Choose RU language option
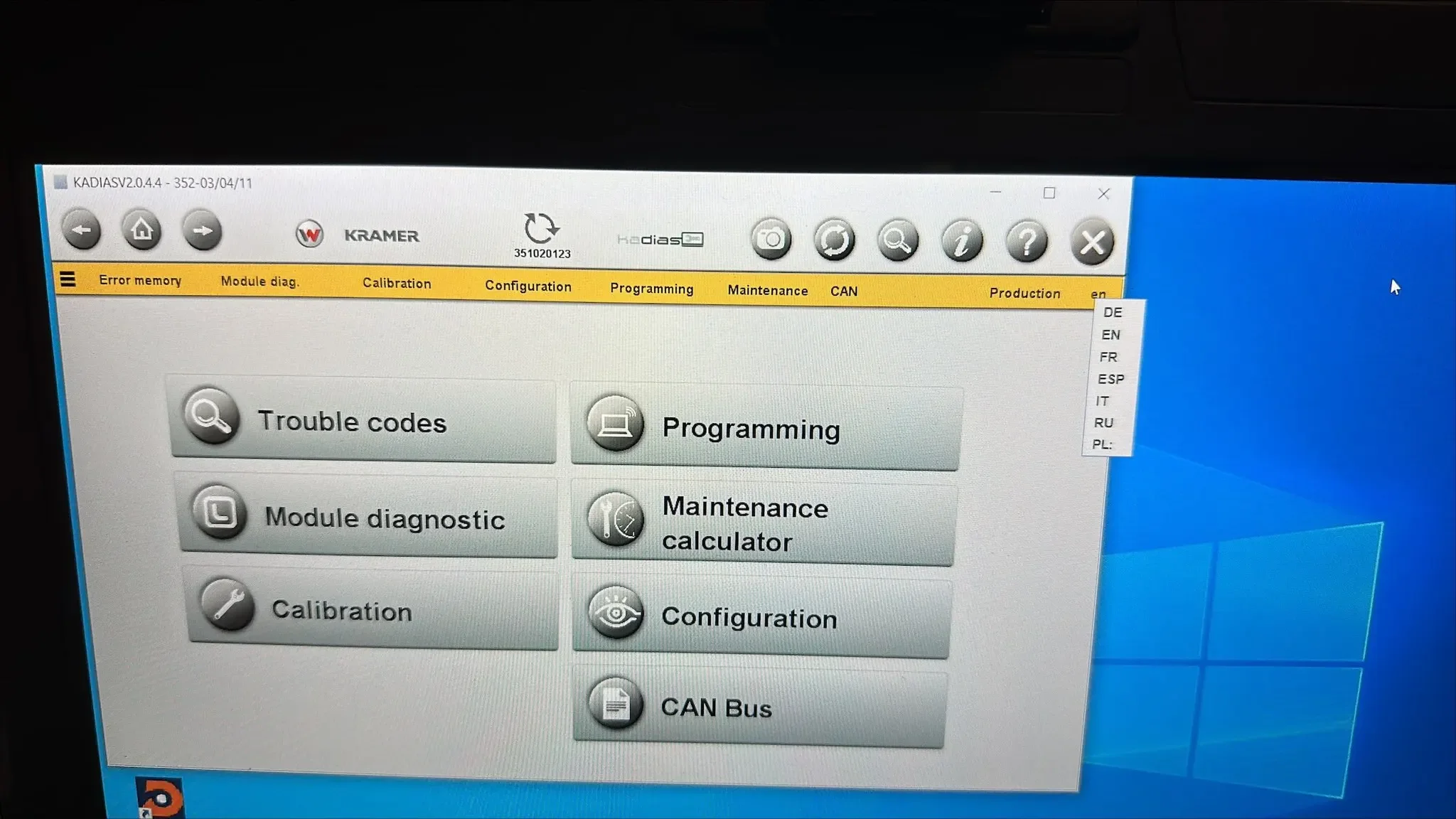 [1103, 423]
